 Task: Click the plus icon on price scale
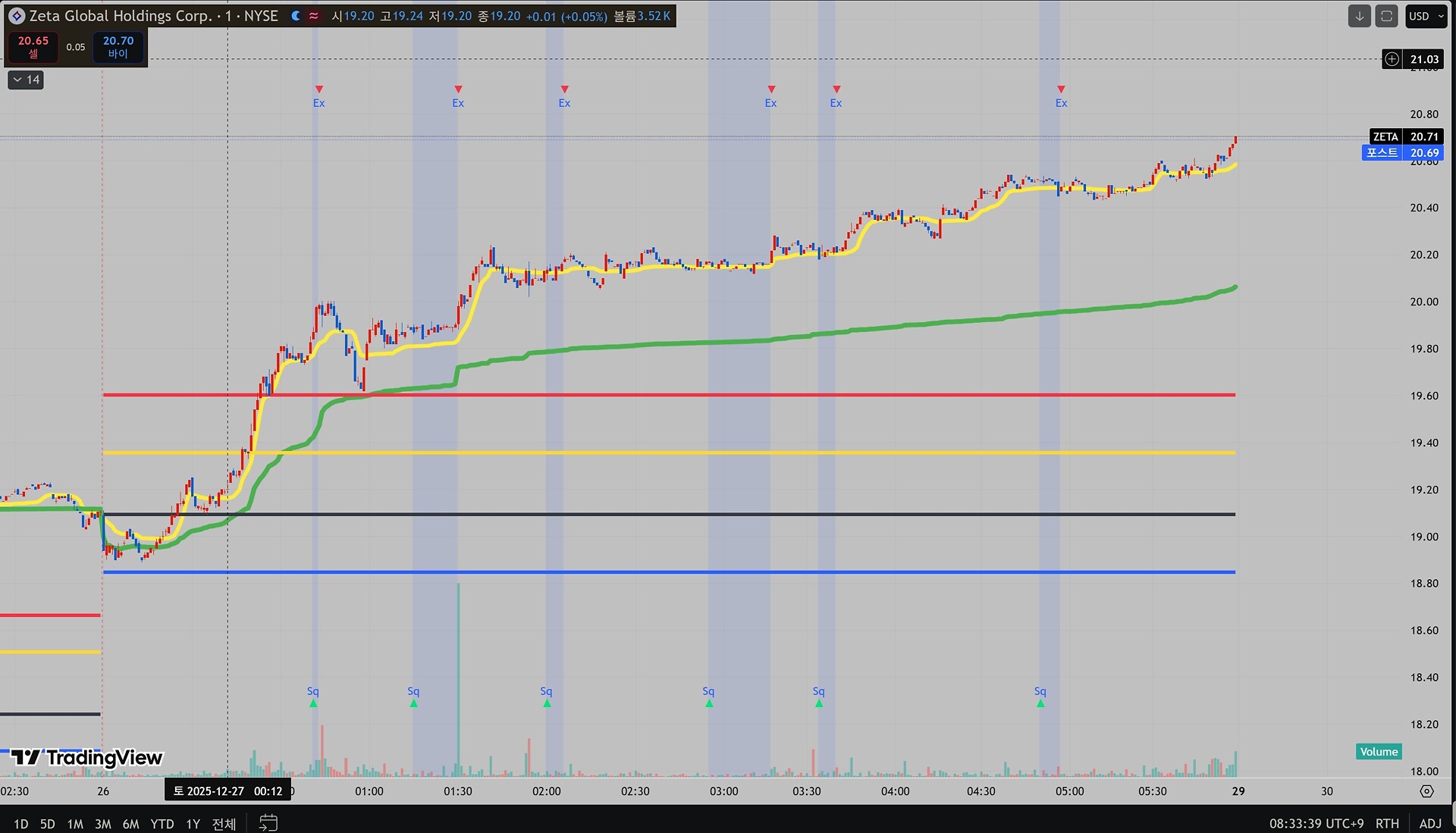click(x=1392, y=59)
